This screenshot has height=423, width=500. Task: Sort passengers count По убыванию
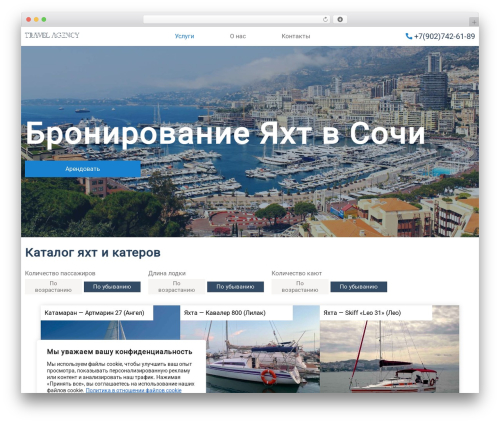coord(112,287)
